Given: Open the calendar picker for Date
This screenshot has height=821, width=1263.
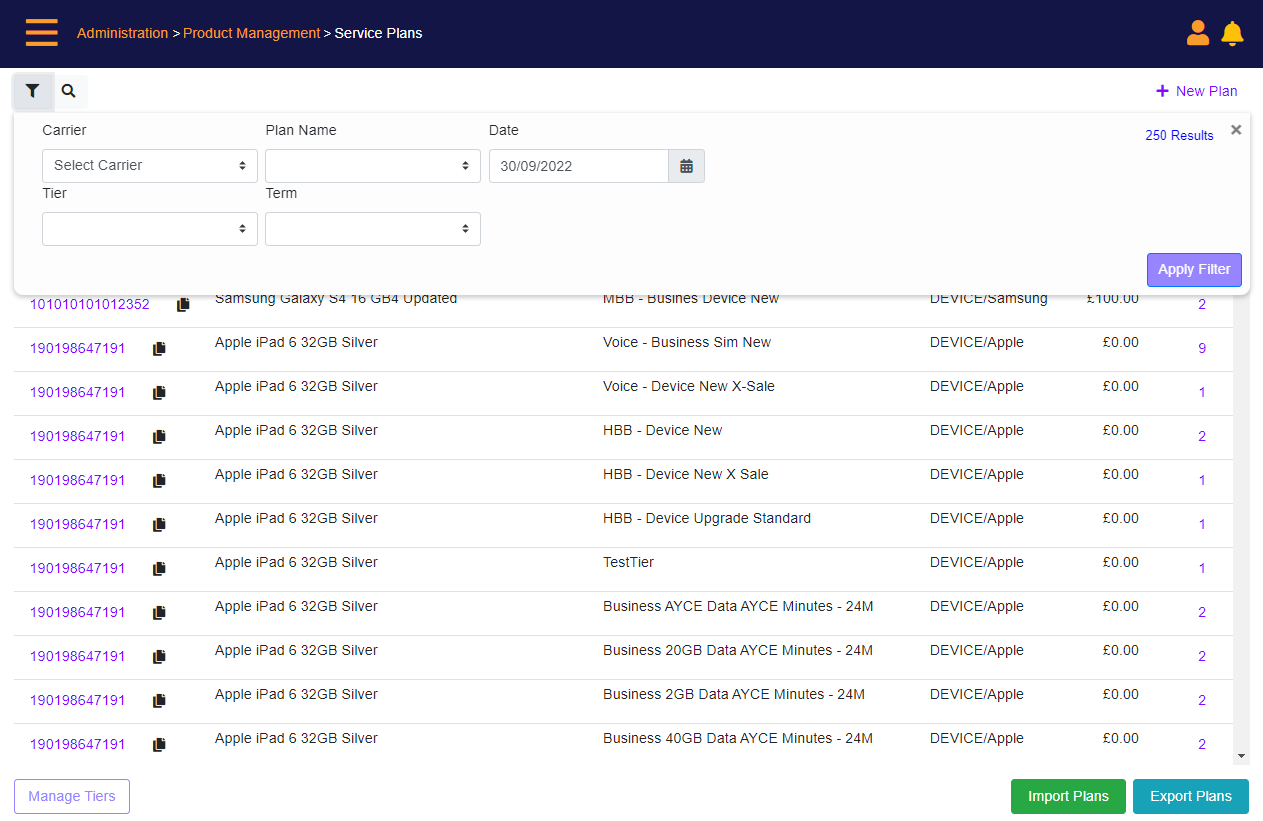Looking at the screenshot, I should click(686, 166).
